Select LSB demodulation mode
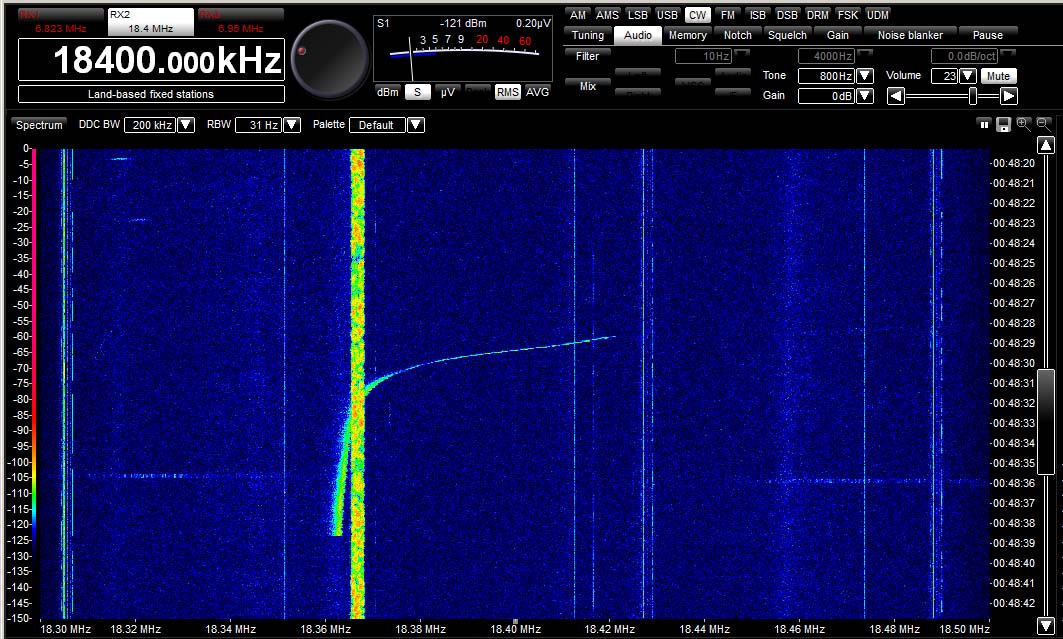Viewport: 1063px width, 639px height. [x=637, y=15]
